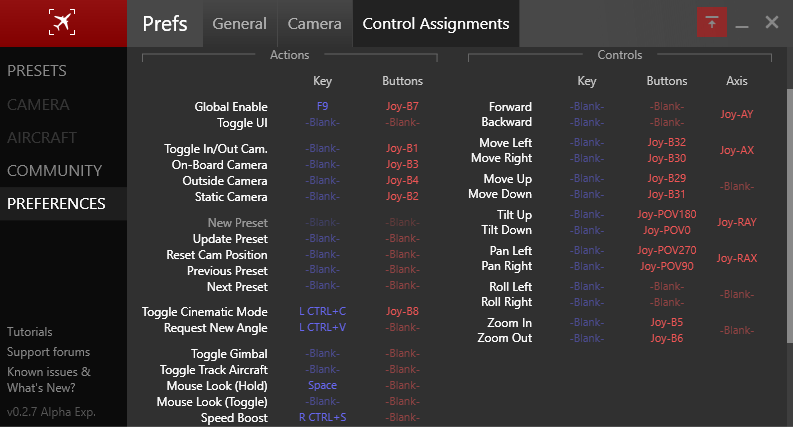Edit Joy-AX axis for Move Left/Right
The image size is (793, 427).
737,150
